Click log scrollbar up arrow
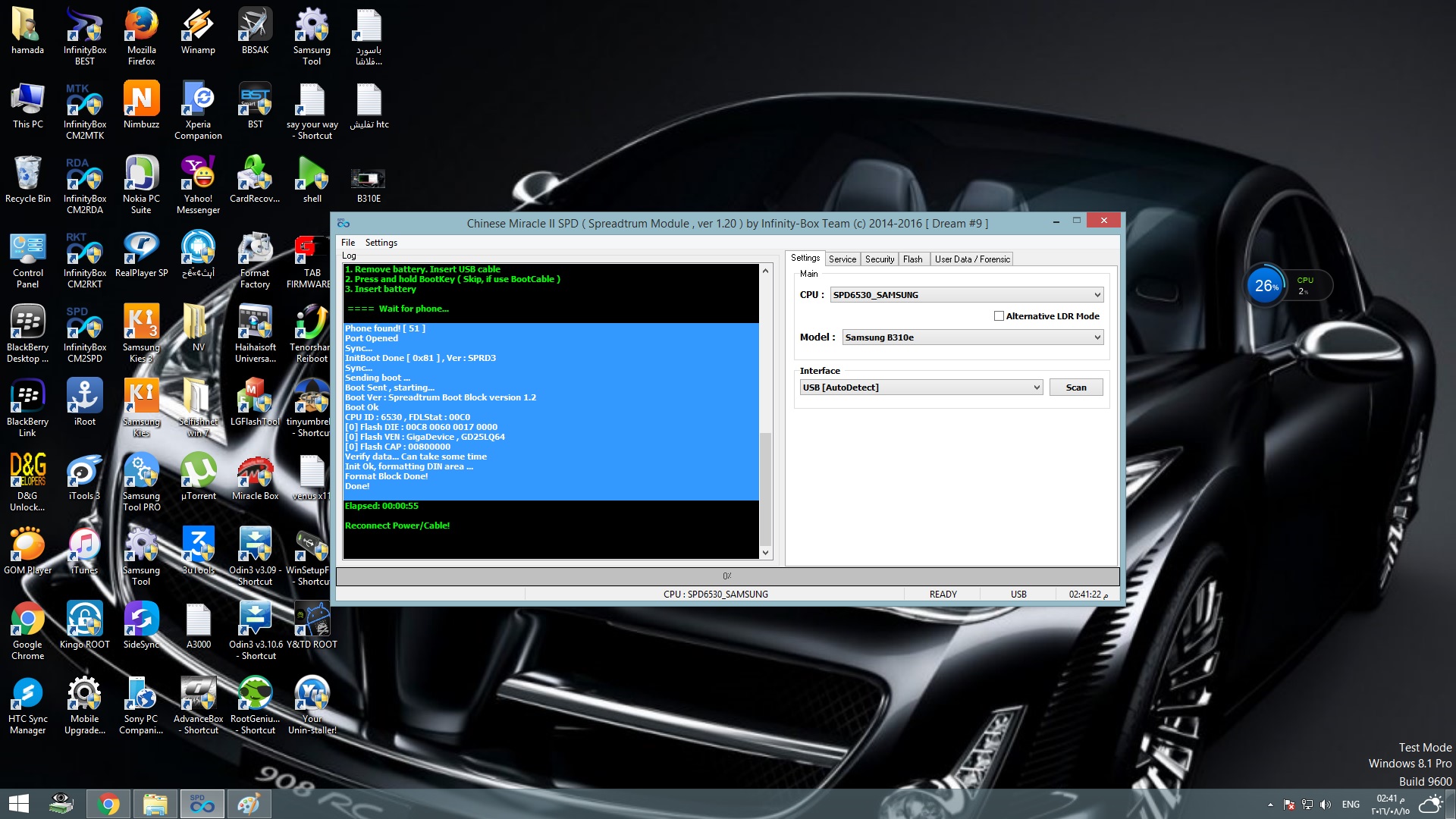The width and height of the screenshot is (1456, 819). point(765,271)
